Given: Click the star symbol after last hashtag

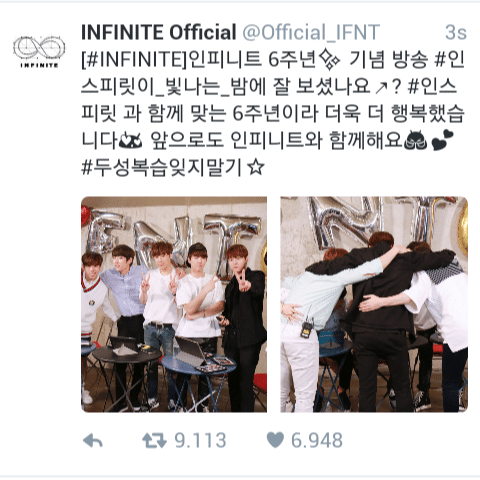Looking at the screenshot, I should coord(256,168).
